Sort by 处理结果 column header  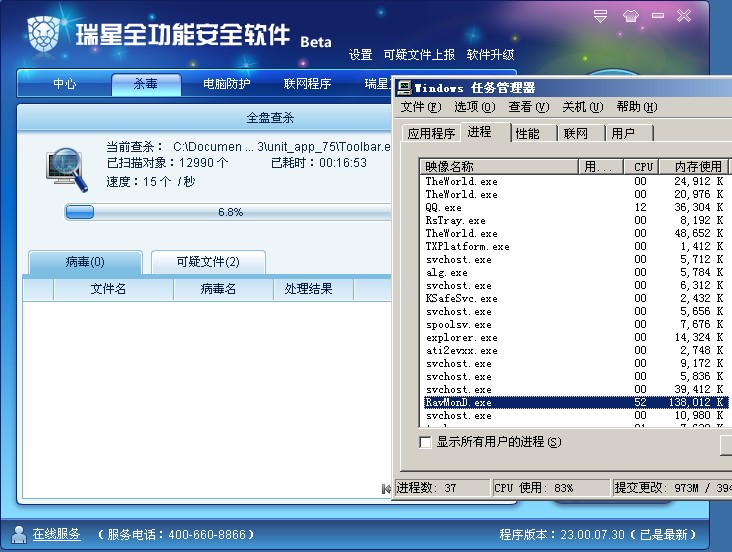313,289
